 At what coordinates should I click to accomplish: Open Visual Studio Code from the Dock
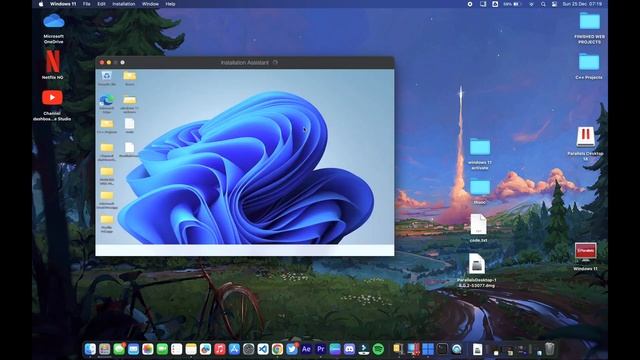pos(263,349)
